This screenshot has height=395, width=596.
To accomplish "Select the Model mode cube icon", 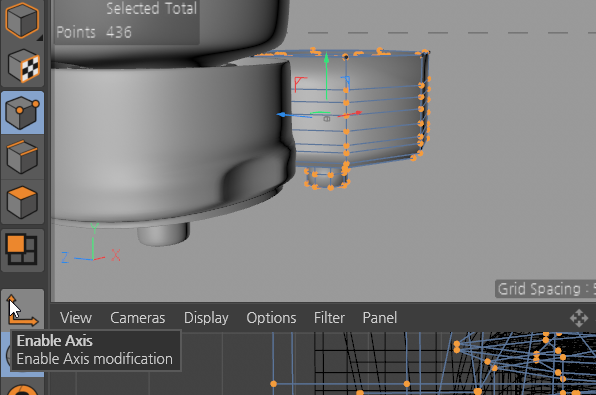I will click(x=22, y=20).
